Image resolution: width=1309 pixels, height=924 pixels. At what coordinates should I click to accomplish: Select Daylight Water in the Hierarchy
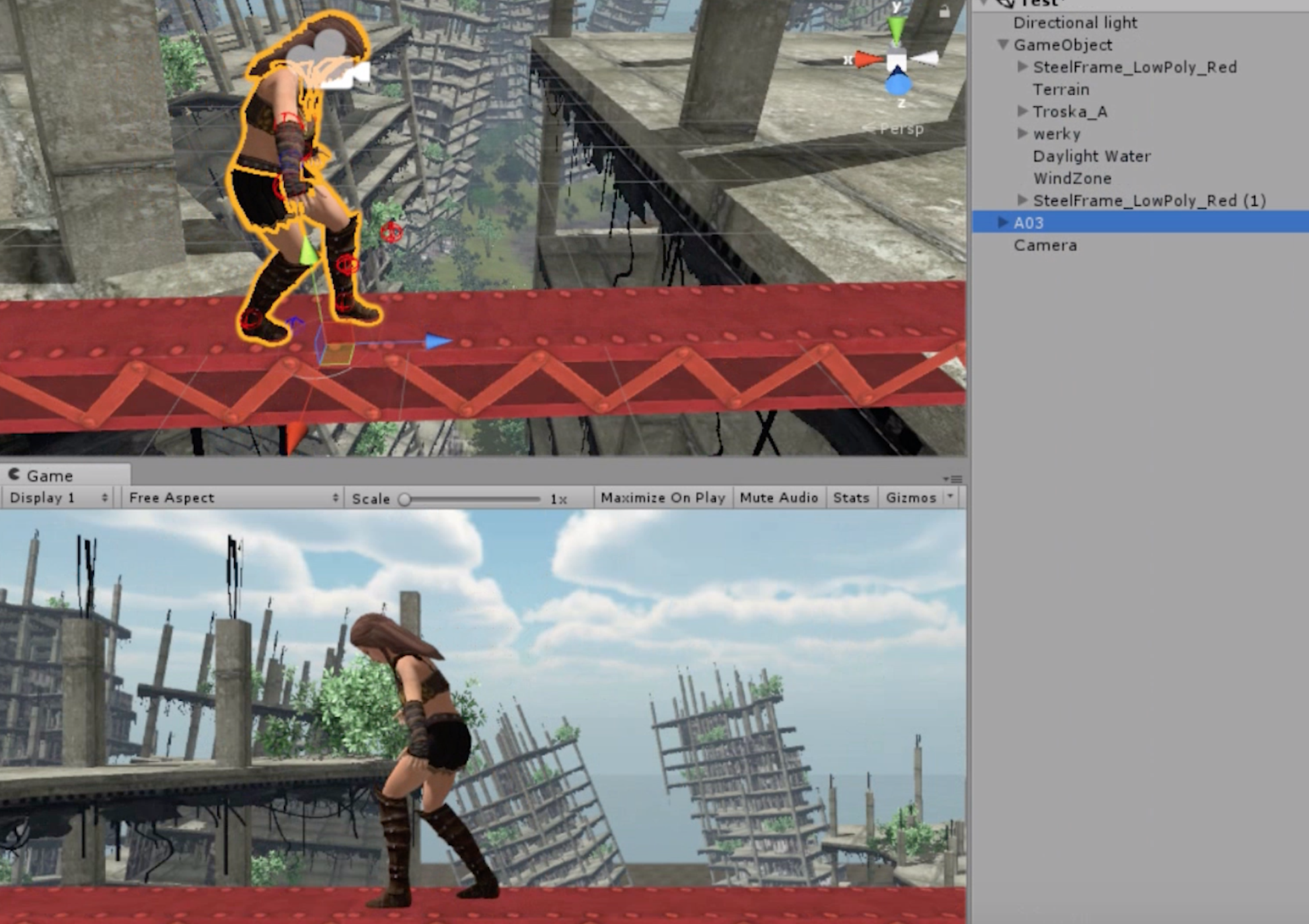click(1092, 156)
